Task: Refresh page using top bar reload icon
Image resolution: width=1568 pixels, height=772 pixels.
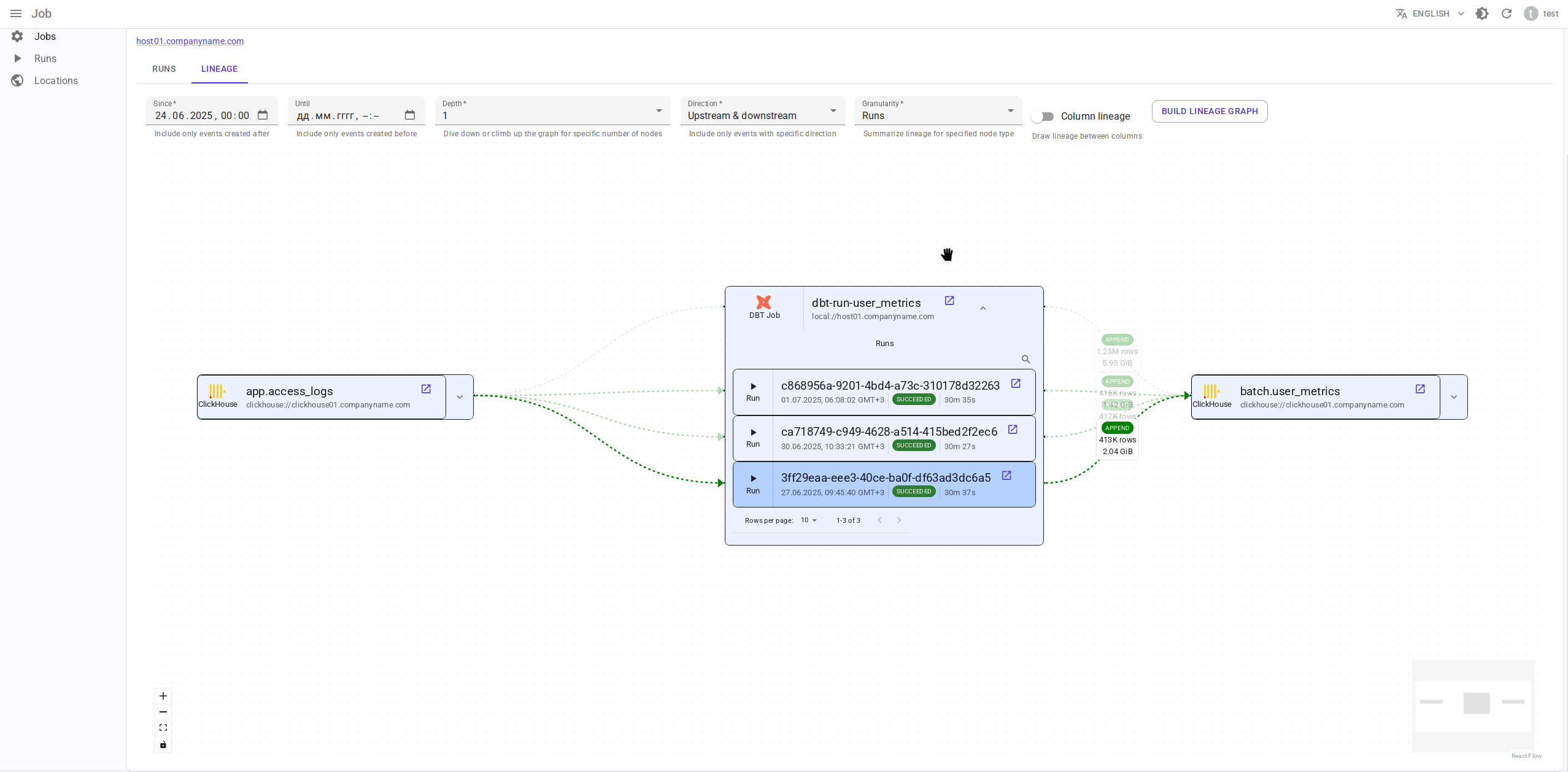Action: pos(1507,14)
